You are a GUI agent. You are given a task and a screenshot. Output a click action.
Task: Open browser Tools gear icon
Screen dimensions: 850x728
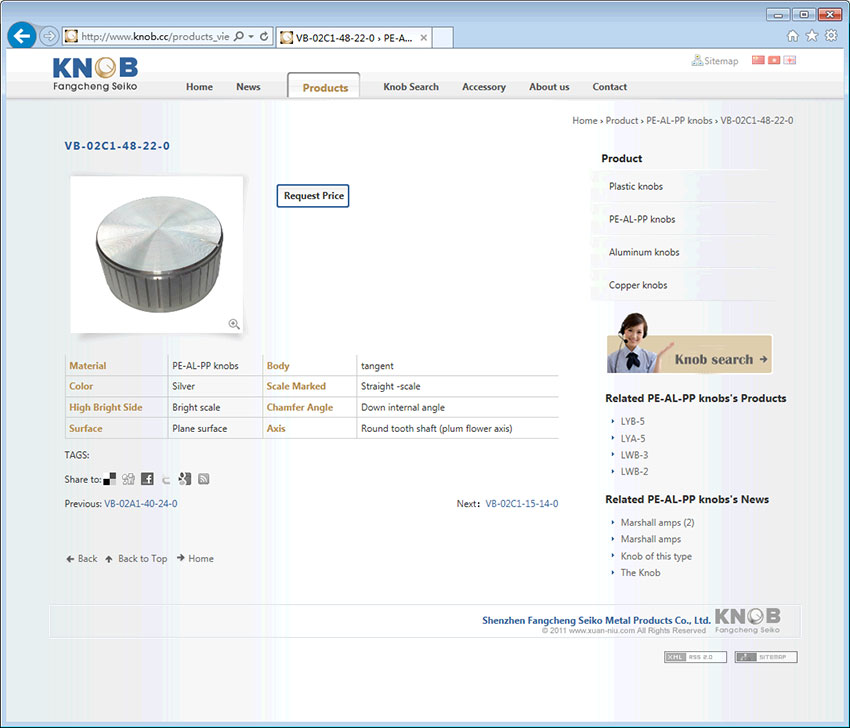tap(830, 36)
